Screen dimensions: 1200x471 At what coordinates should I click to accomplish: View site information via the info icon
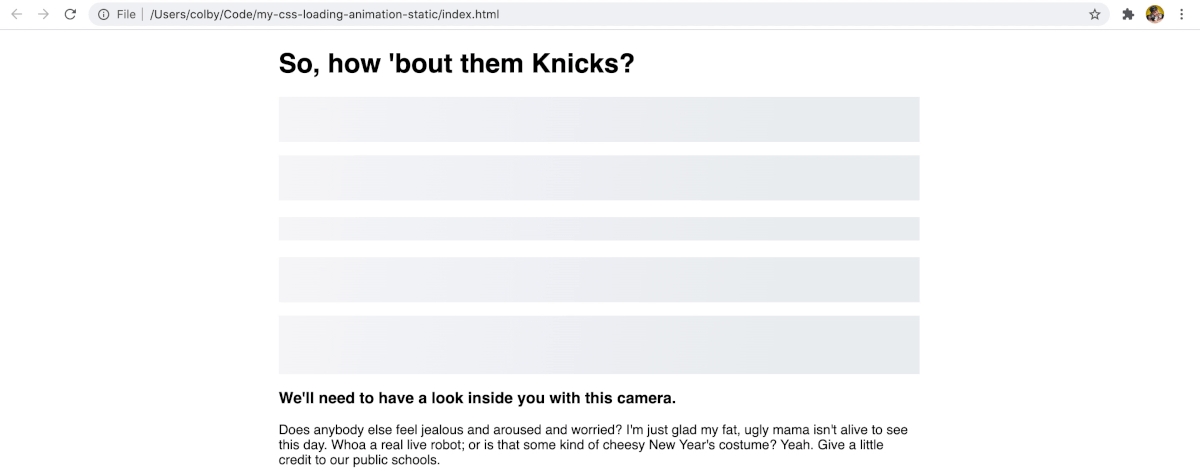103,15
